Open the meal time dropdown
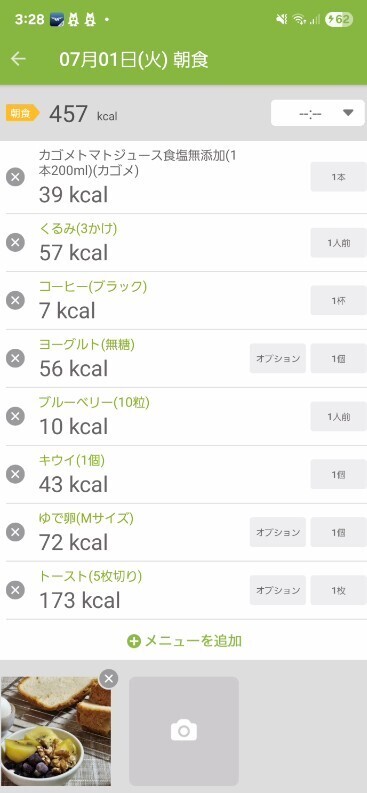Screen dimensions: 367x793 pyautogui.click(x=317, y=113)
